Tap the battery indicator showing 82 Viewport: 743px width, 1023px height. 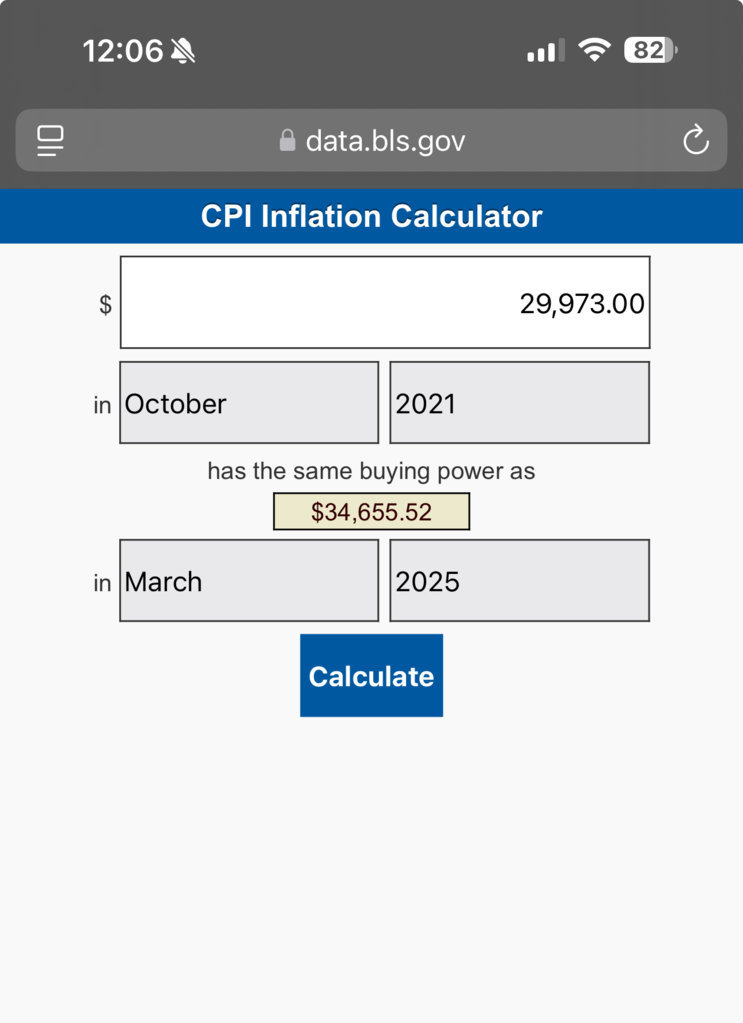pyautogui.click(x=650, y=50)
